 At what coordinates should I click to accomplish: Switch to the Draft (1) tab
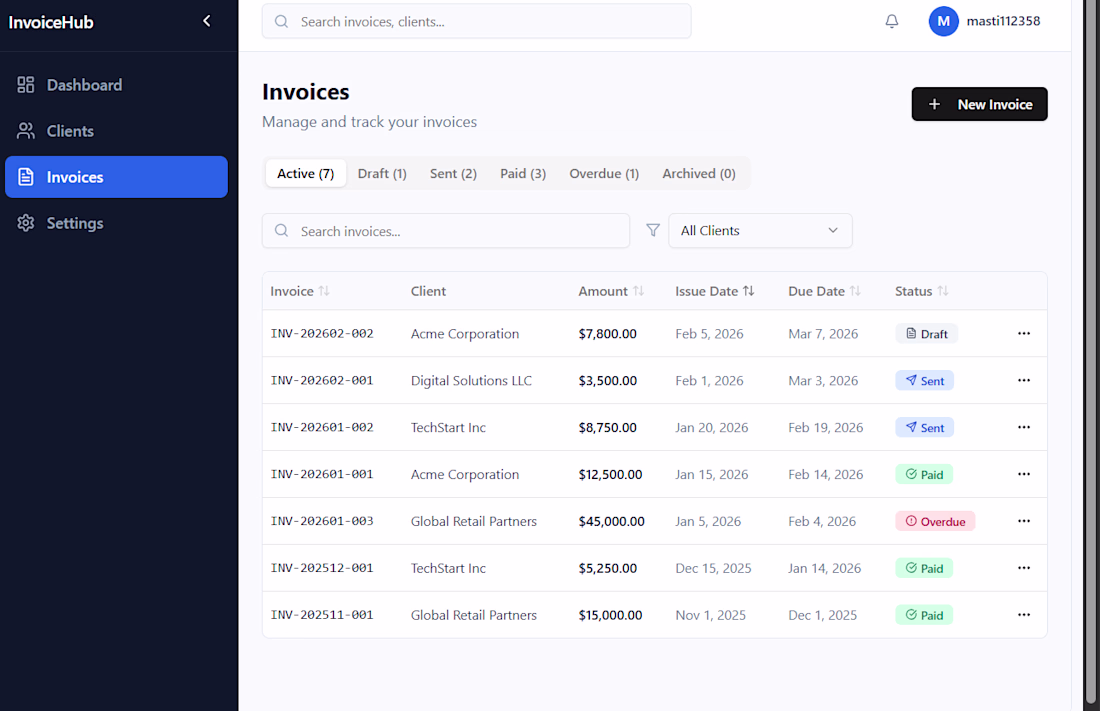[x=382, y=173]
